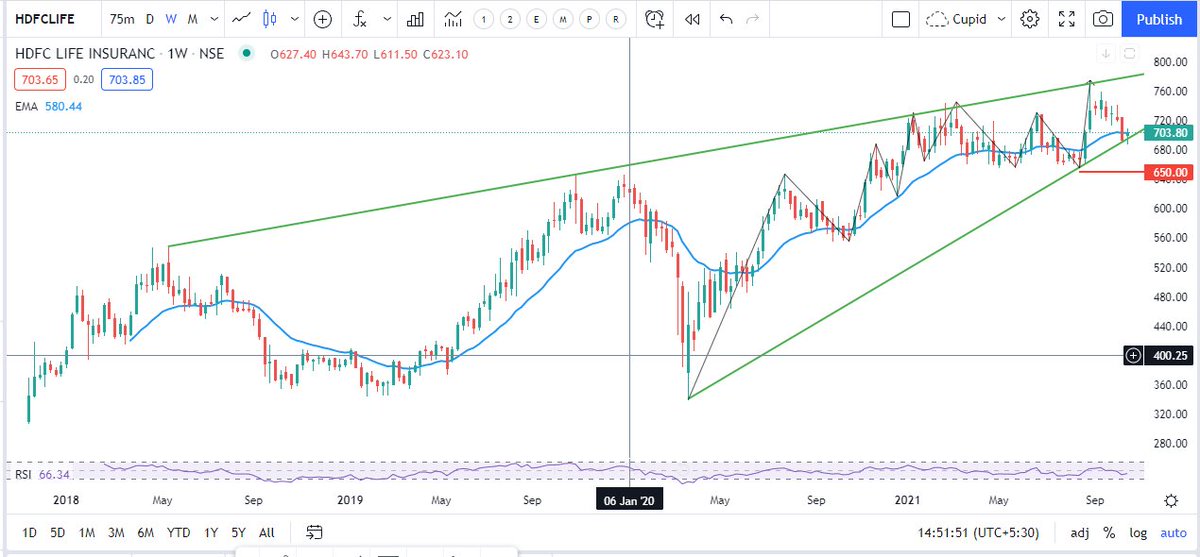Click the red sell price 703.65
The height and width of the screenshot is (557, 1200).
[x=38, y=79]
